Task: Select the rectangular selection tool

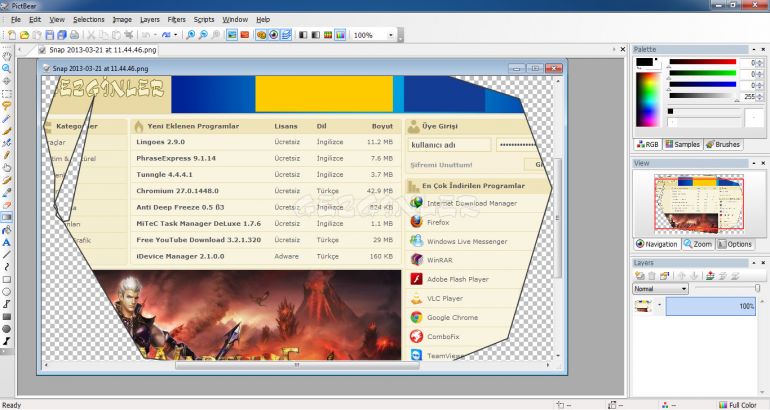Action: pos(6,94)
